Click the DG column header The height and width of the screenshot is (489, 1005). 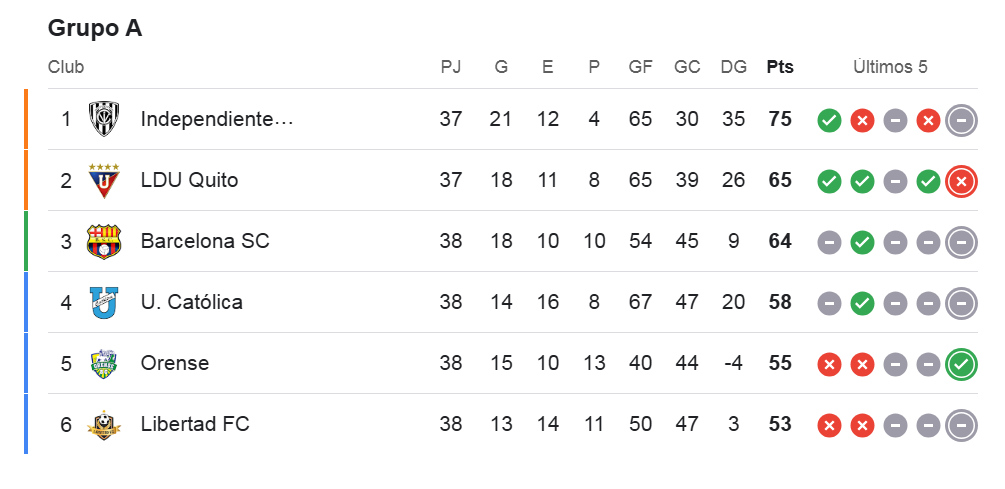pyautogui.click(x=733, y=67)
